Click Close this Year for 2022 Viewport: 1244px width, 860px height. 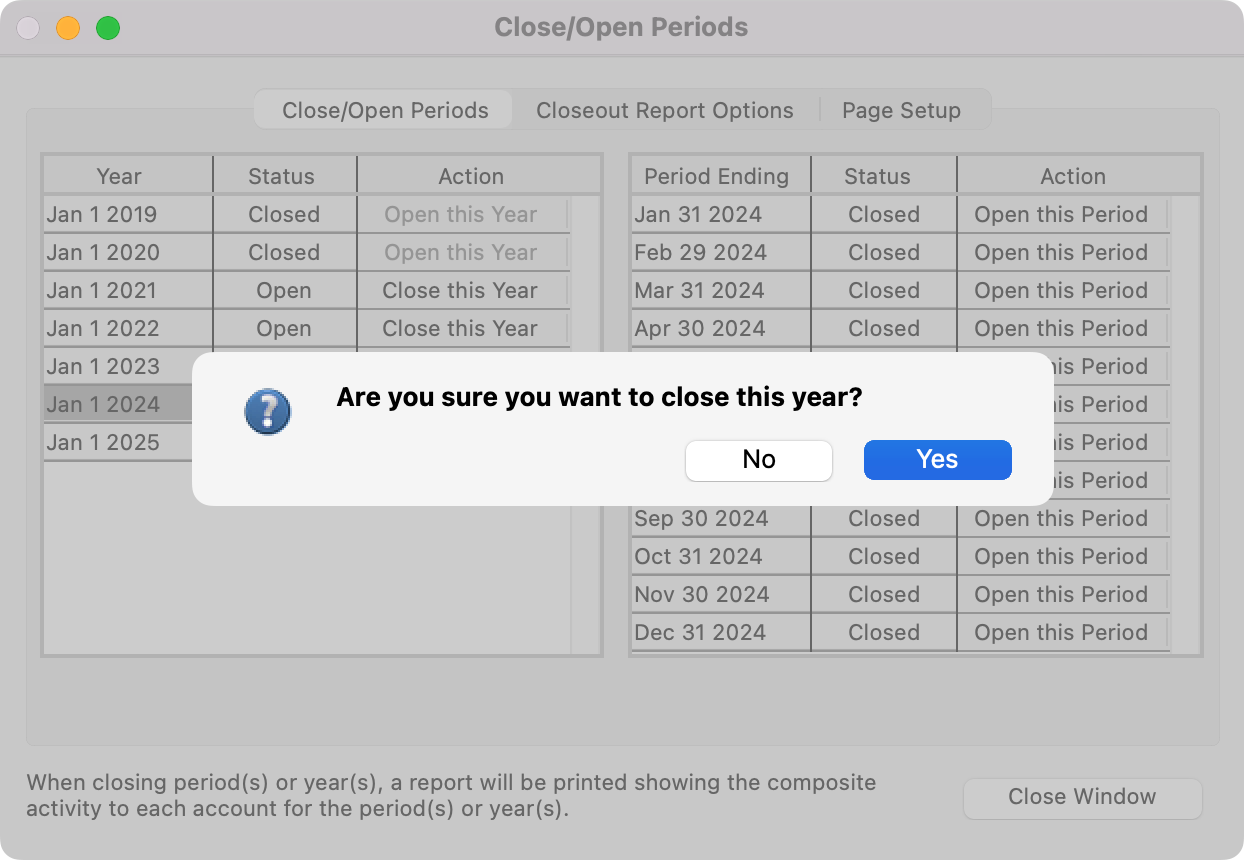tap(460, 329)
